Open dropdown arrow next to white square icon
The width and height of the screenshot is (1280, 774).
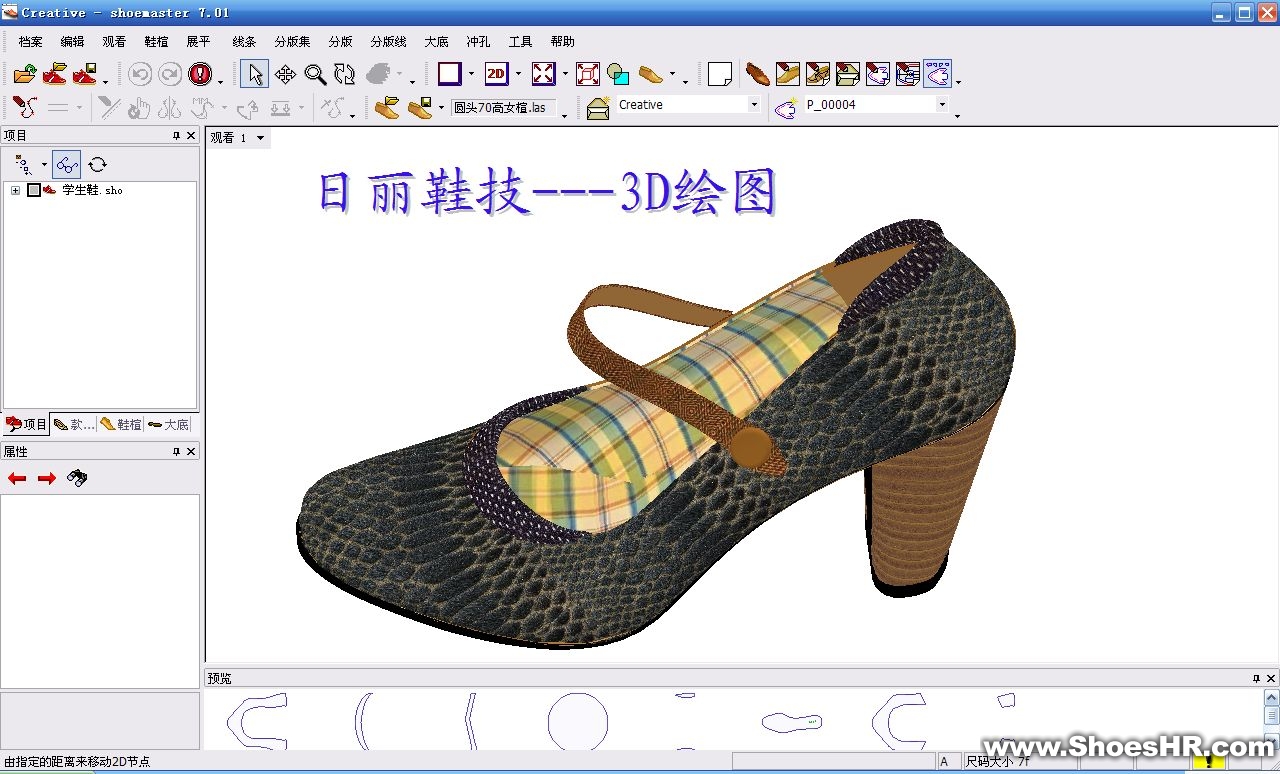coord(471,74)
